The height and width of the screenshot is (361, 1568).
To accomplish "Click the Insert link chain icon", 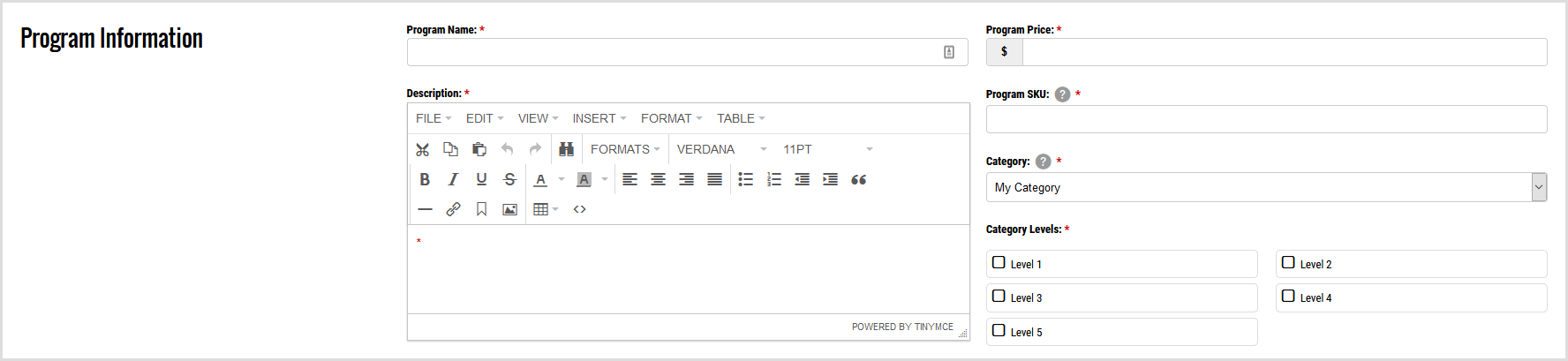I will [453, 209].
